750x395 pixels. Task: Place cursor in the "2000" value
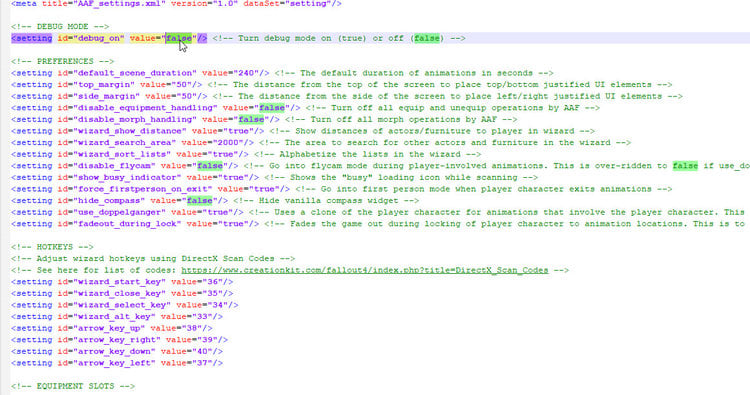tap(228, 143)
